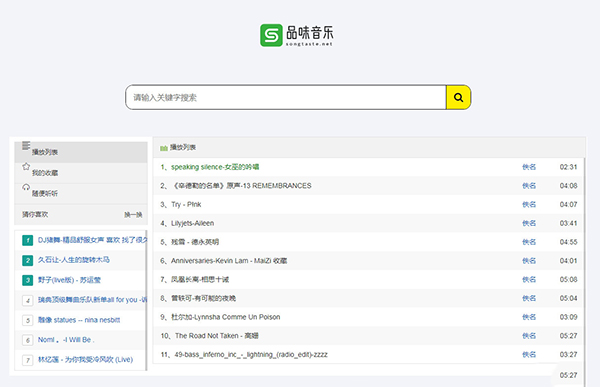Click the blue link on Comme Un Poison row
Screen dimensions: 600x387
[529, 317]
